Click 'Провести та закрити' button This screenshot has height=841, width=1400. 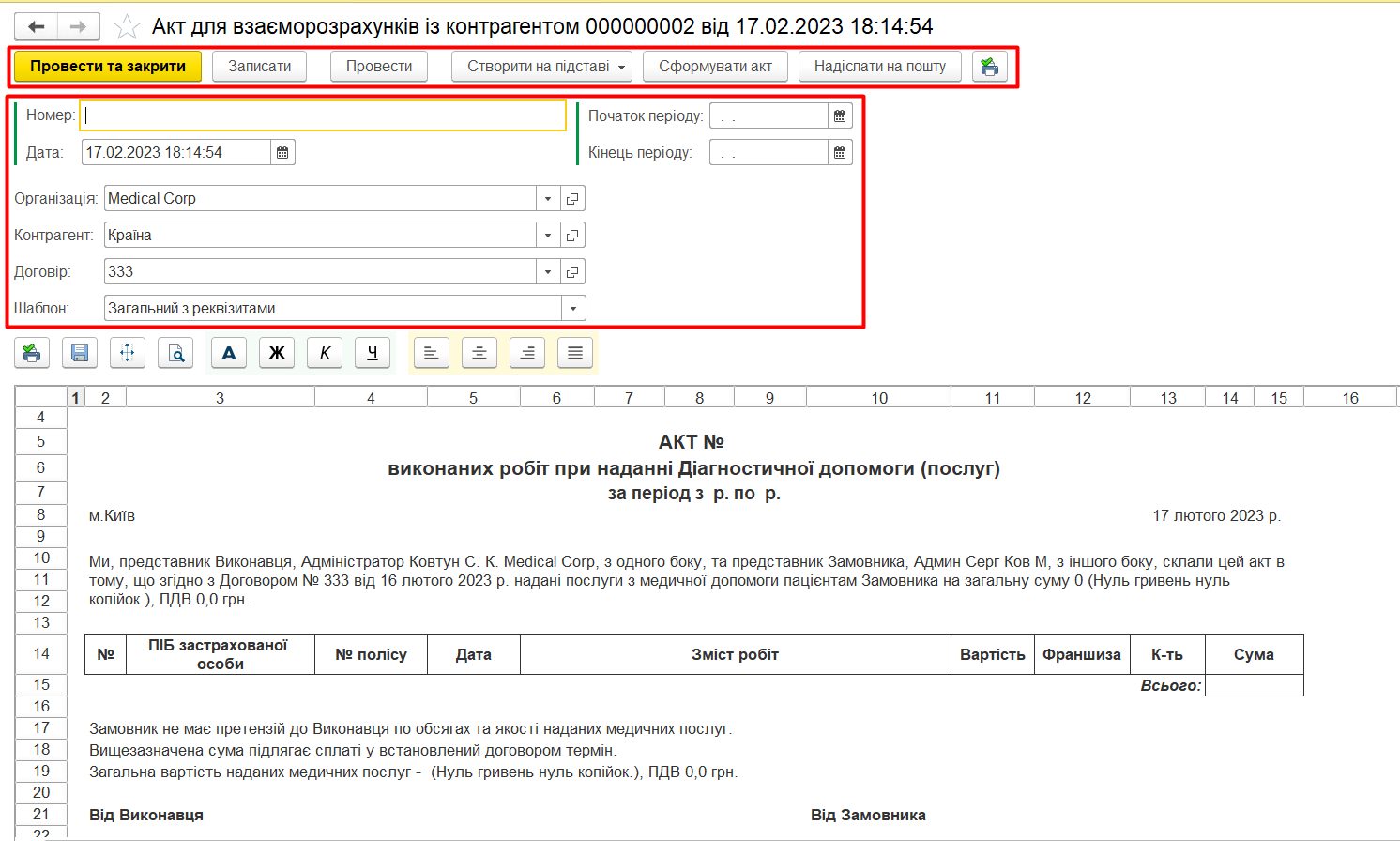point(108,67)
